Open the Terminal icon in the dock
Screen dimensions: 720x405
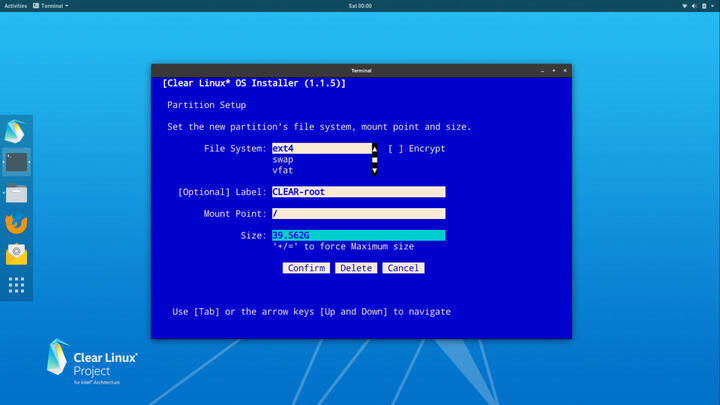(17, 162)
